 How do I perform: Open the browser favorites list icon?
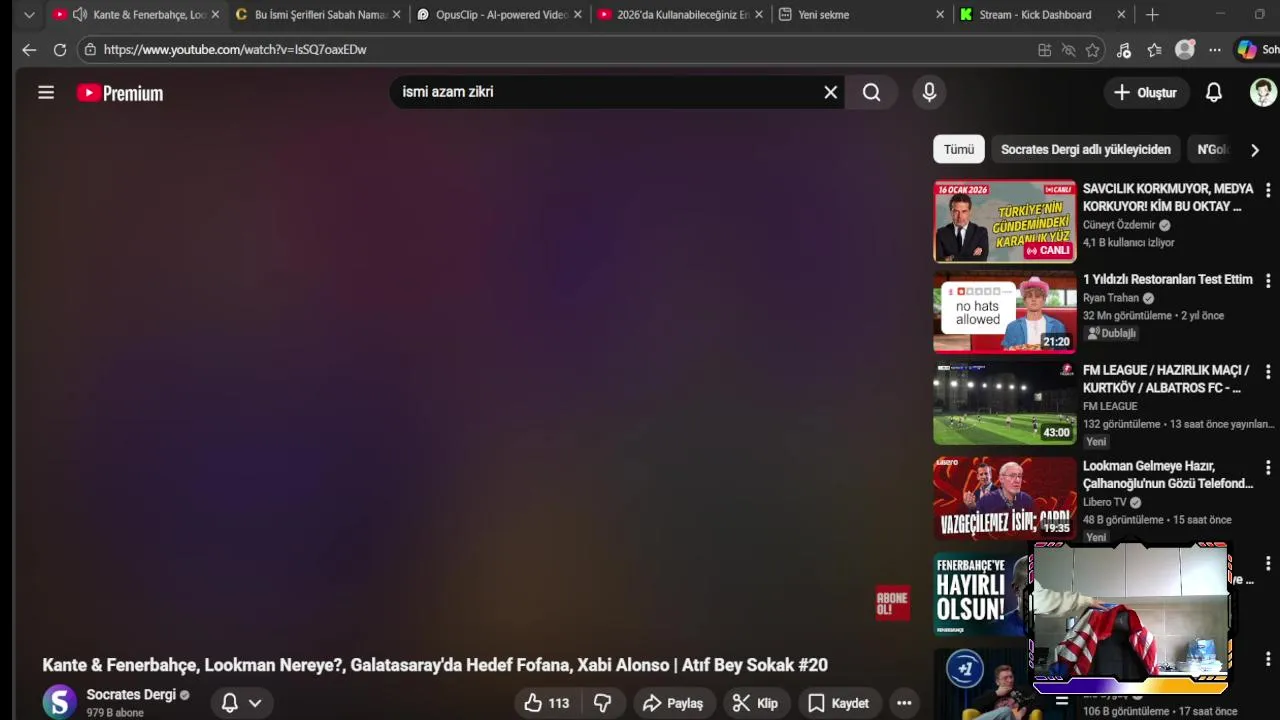[x=1154, y=50]
